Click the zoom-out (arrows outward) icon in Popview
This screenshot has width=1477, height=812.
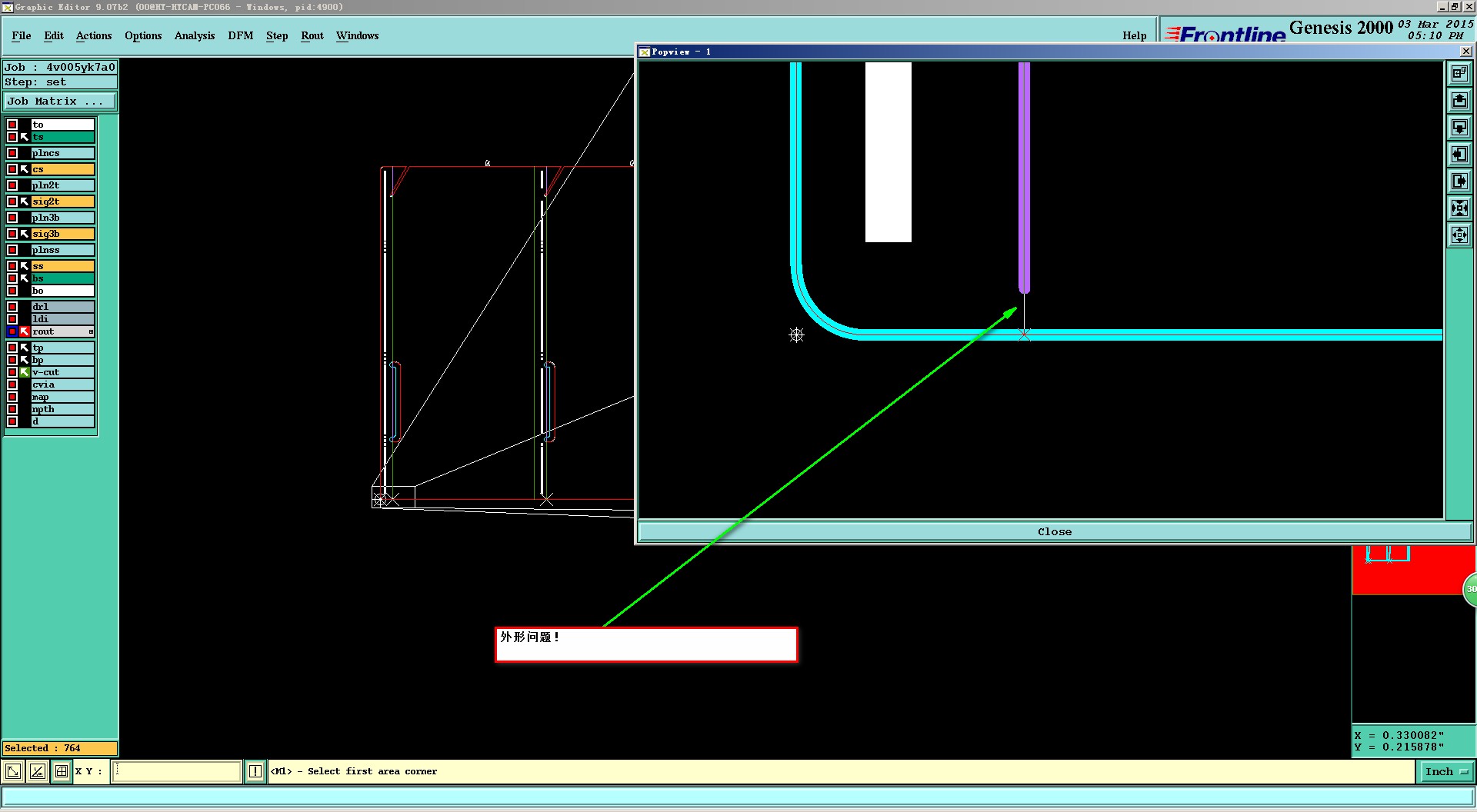1459,235
